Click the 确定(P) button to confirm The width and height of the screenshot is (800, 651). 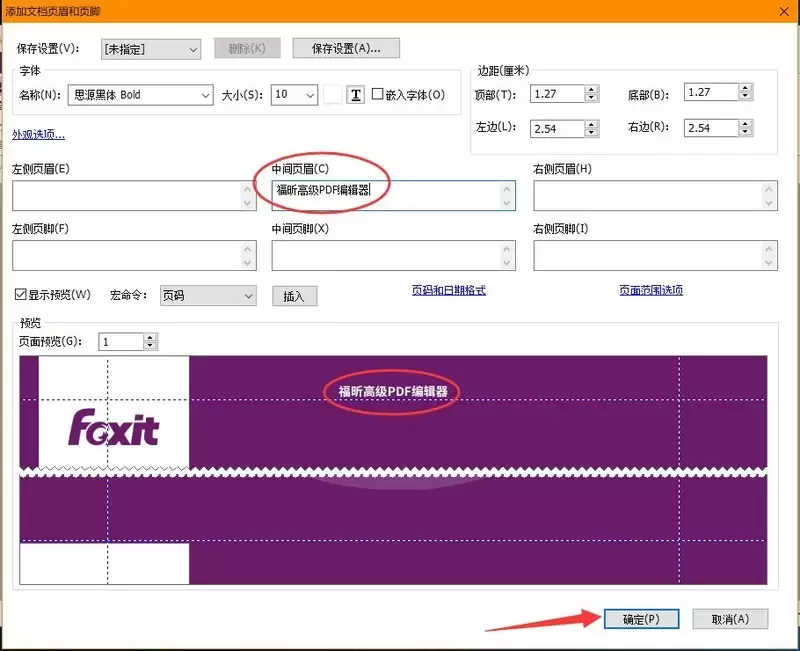(x=640, y=618)
